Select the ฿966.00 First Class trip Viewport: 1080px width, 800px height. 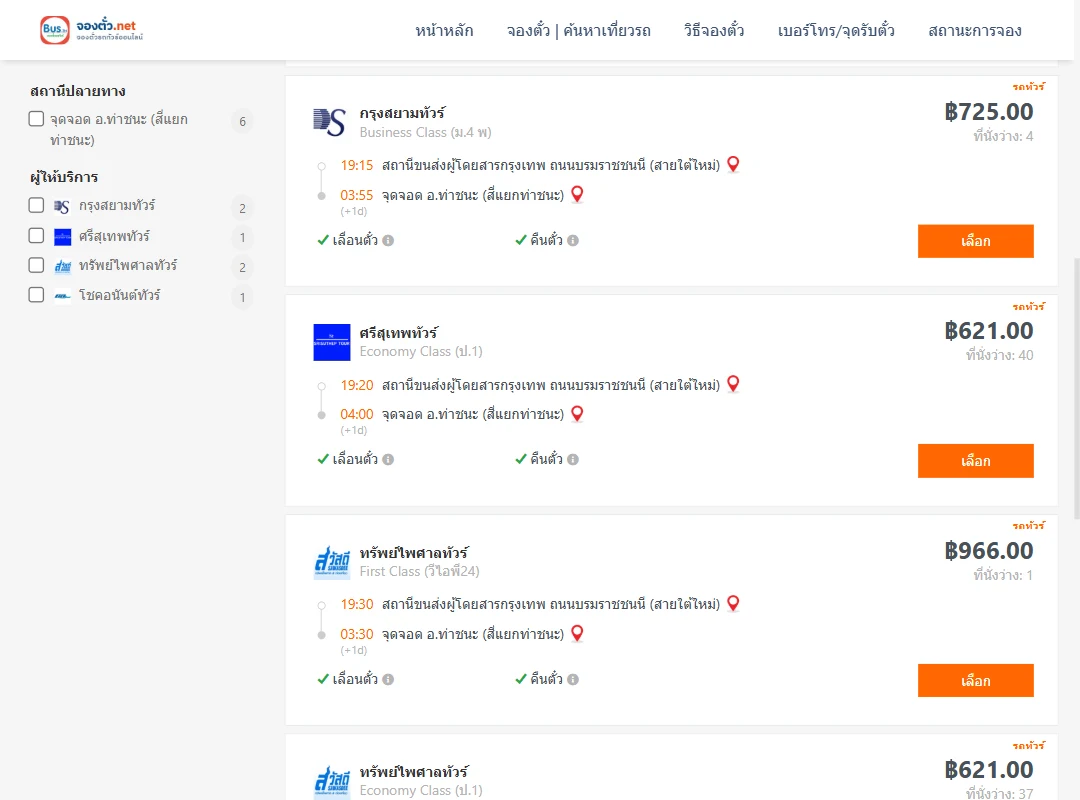(975, 681)
